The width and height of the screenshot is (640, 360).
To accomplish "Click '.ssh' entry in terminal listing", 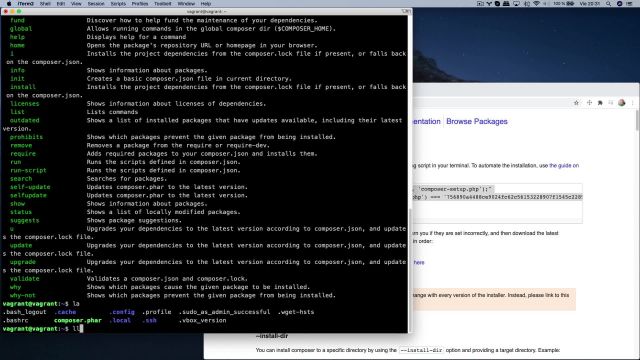I will (x=149, y=320).
